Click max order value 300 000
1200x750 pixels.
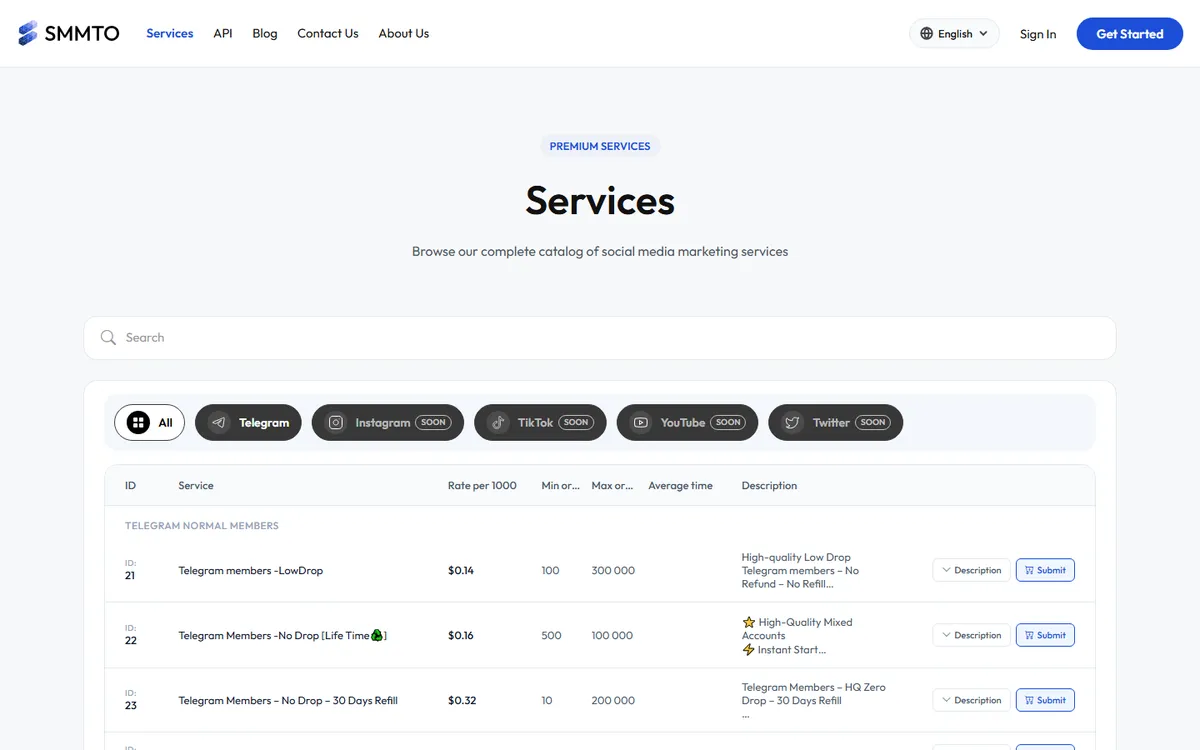click(x=613, y=570)
